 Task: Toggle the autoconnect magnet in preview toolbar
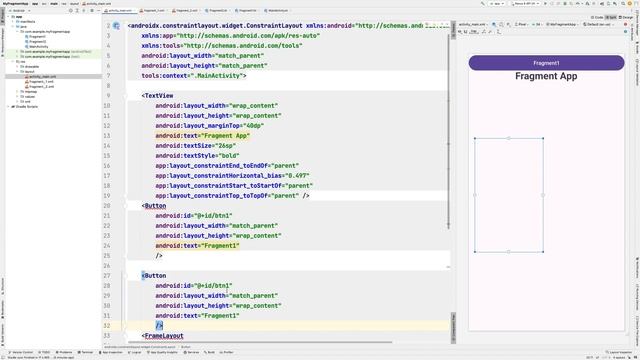click(465, 32)
